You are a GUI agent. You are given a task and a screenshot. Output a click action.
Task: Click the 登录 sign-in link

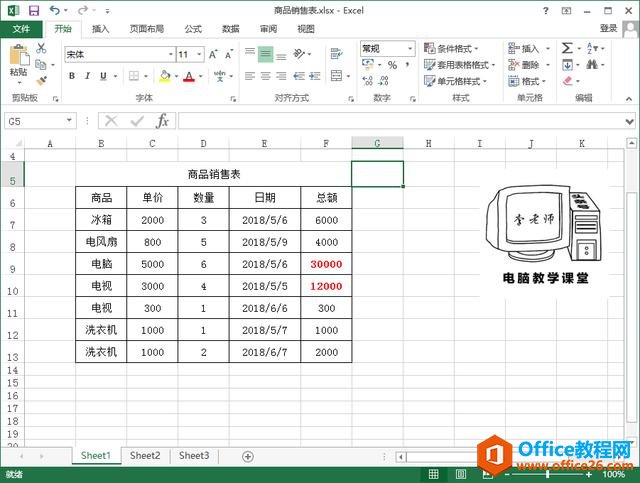pos(608,29)
